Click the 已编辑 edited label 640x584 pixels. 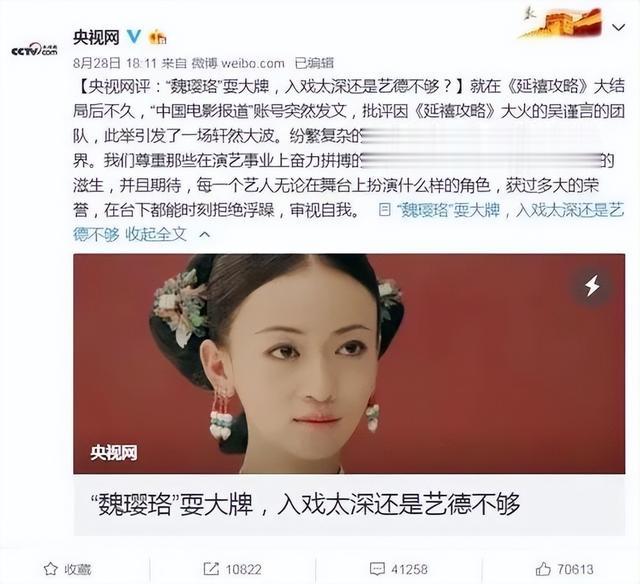(314, 63)
